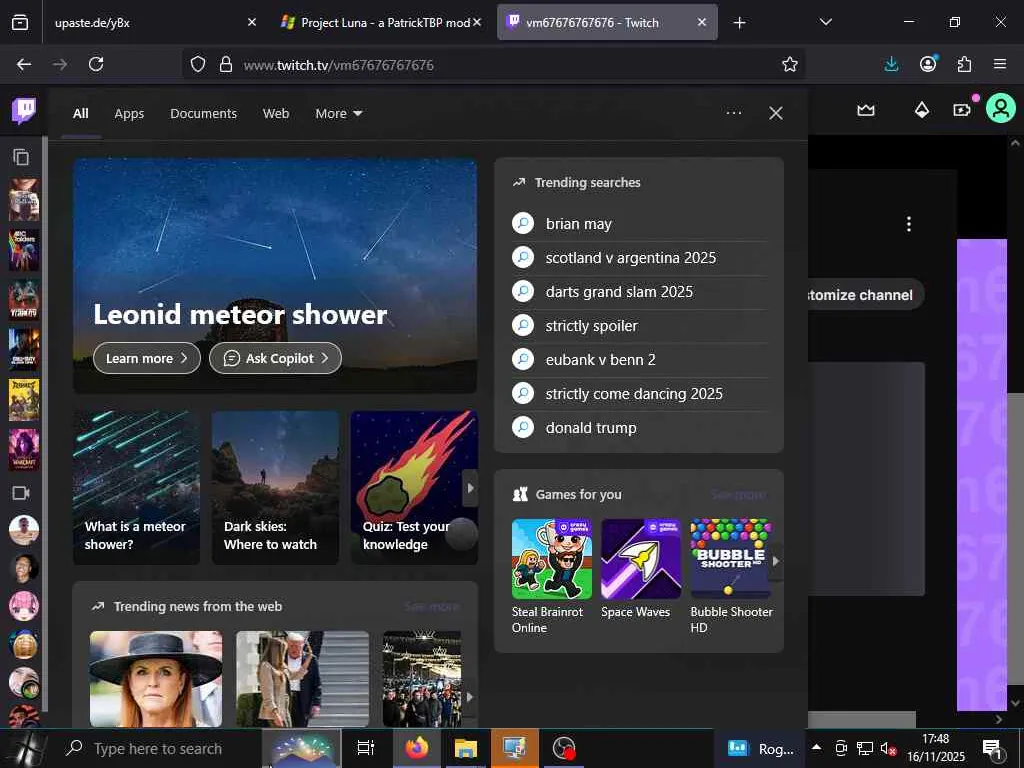This screenshot has height=768, width=1024.
Task: Click the Type here to search box
Action: pyautogui.click(x=157, y=748)
